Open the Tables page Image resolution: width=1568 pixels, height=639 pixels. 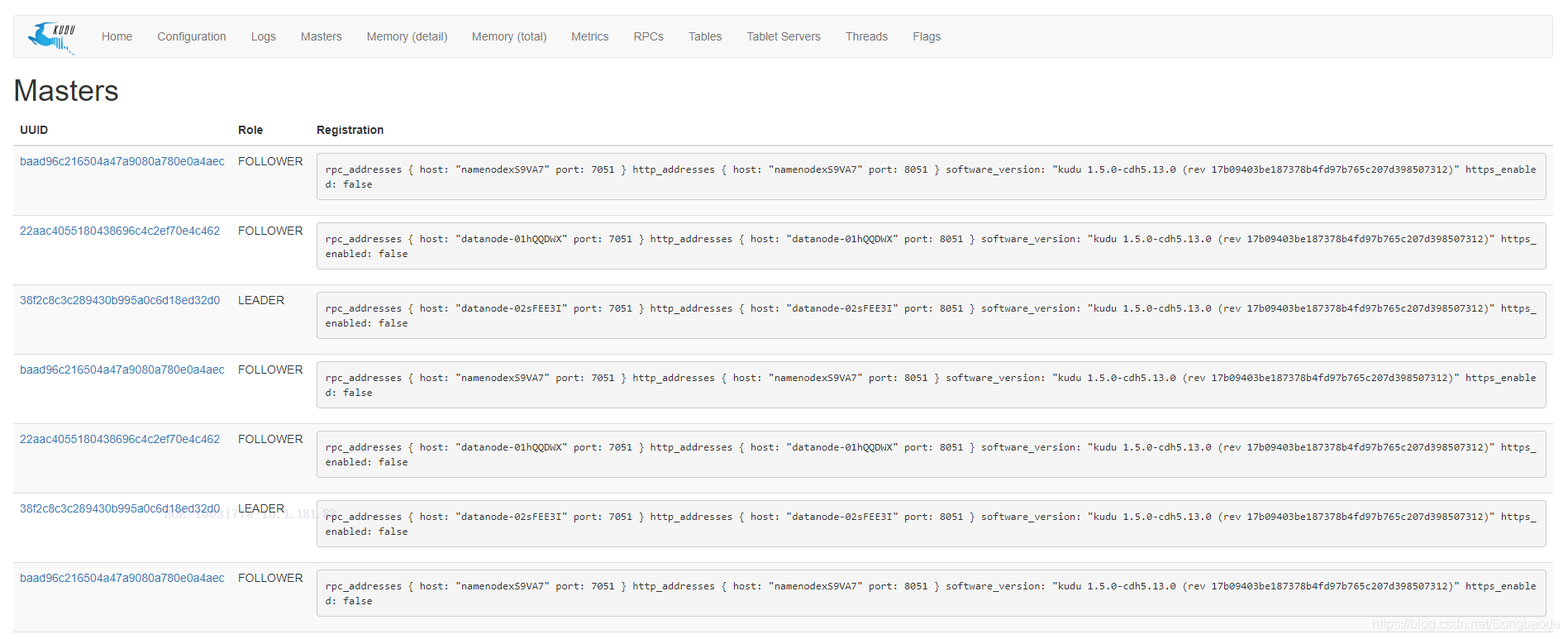click(x=705, y=36)
